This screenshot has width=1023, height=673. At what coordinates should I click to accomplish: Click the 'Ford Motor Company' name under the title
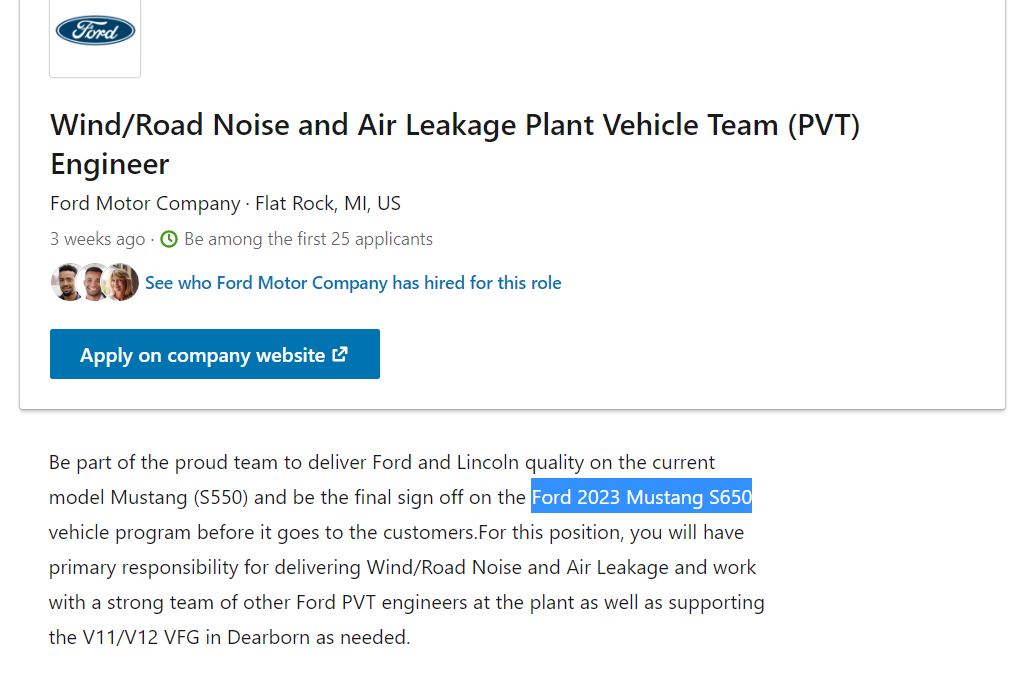click(145, 203)
